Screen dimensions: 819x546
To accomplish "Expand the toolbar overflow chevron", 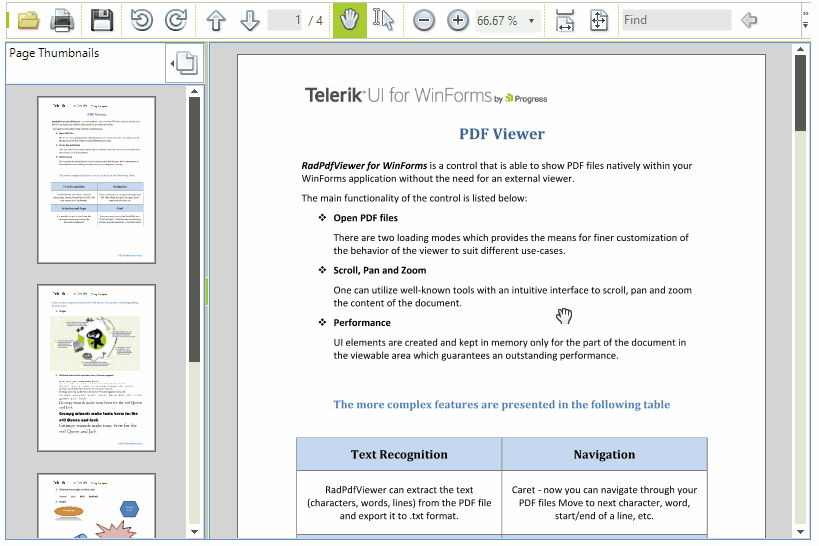I will (x=806, y=20).
